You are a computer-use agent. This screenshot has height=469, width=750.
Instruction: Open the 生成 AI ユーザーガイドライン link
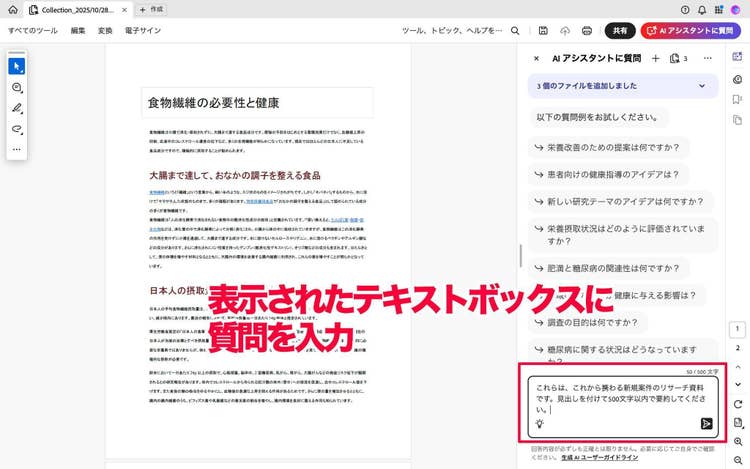point(600,458)
